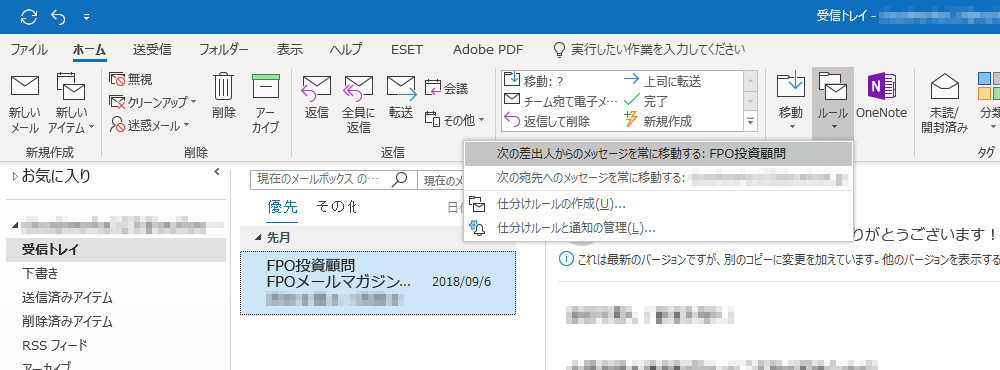
Task: Select quick step 移動: ?
Action: (x=534, y=81)
